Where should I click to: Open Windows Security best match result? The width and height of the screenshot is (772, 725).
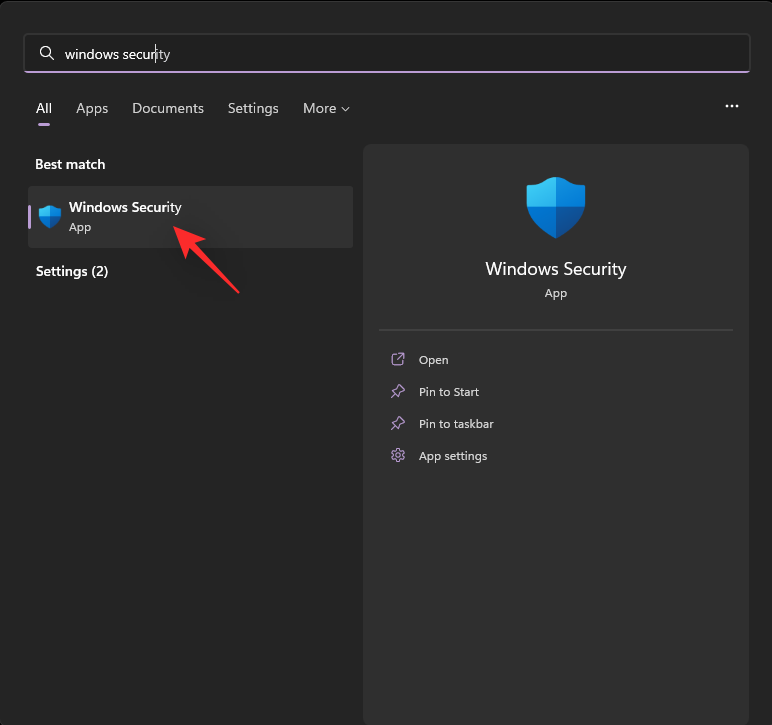[191, 217]
